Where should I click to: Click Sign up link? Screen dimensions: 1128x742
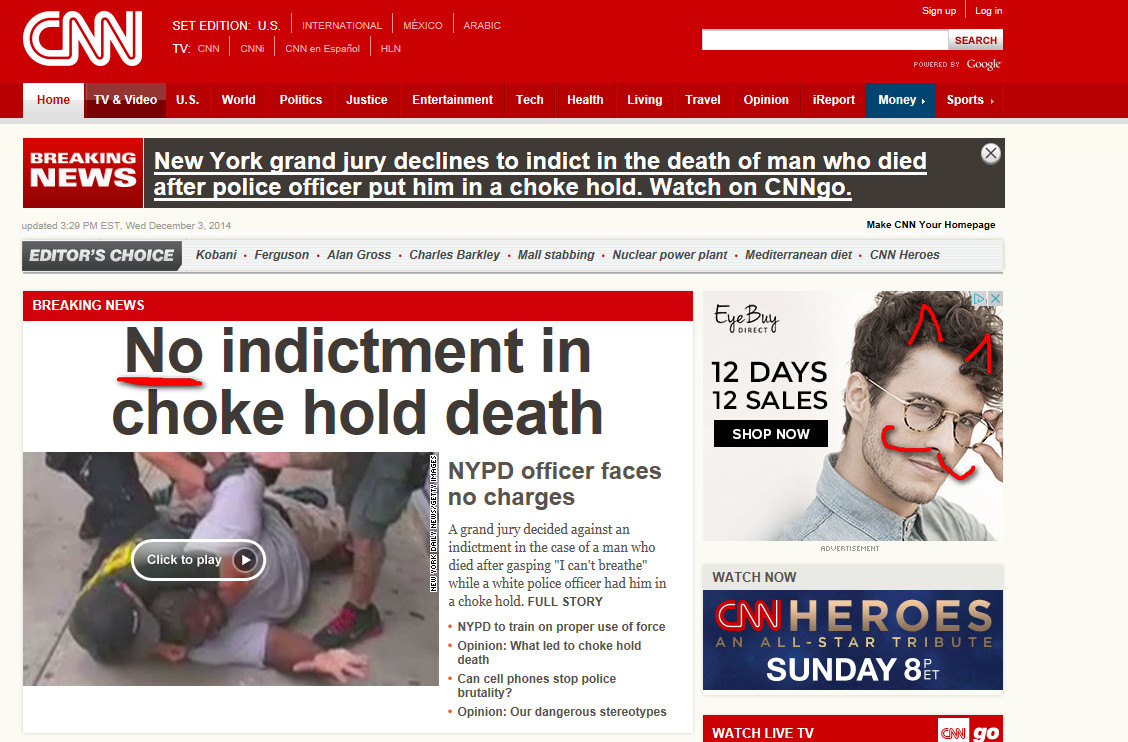click(939, 11)
